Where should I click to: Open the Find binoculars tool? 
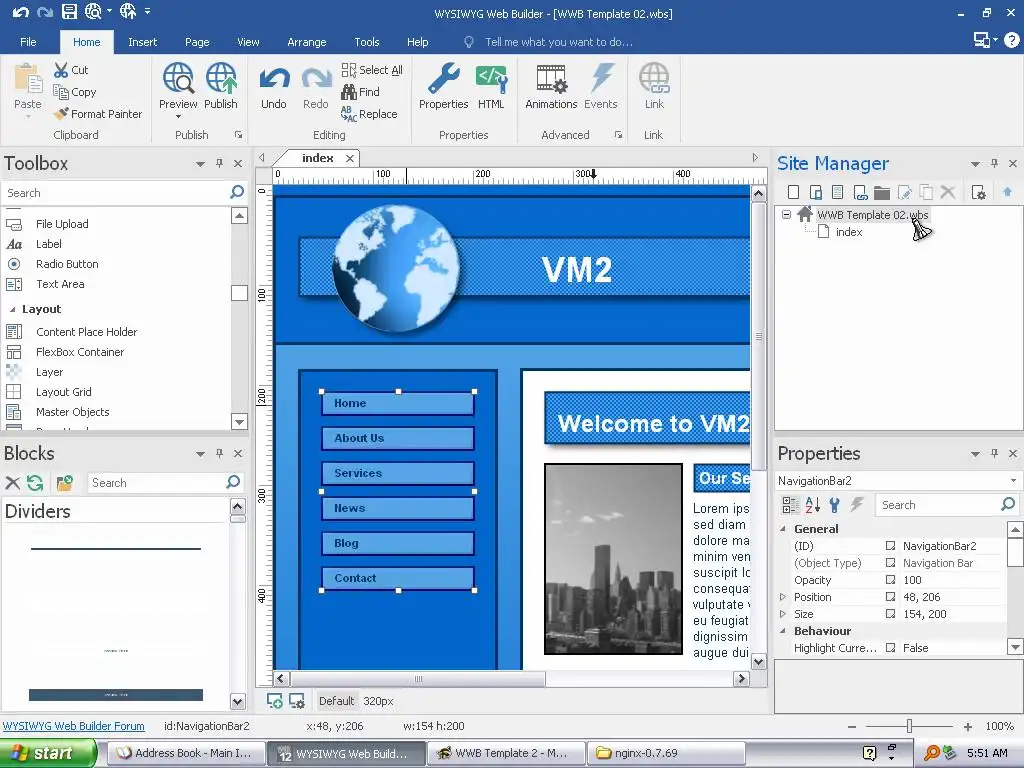coord(360,92)
